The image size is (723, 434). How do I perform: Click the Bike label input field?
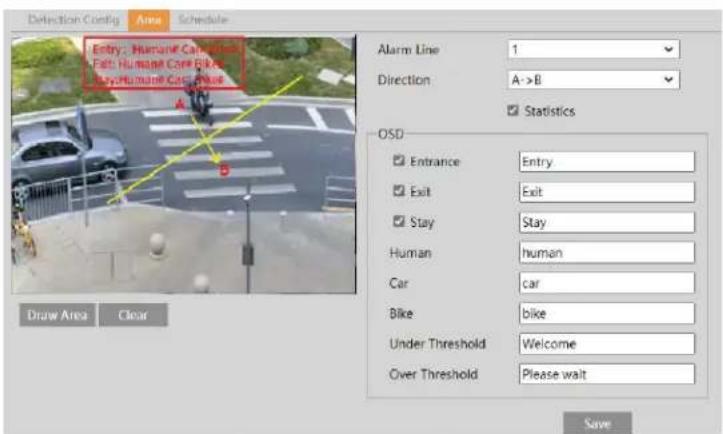pos(607,314)
